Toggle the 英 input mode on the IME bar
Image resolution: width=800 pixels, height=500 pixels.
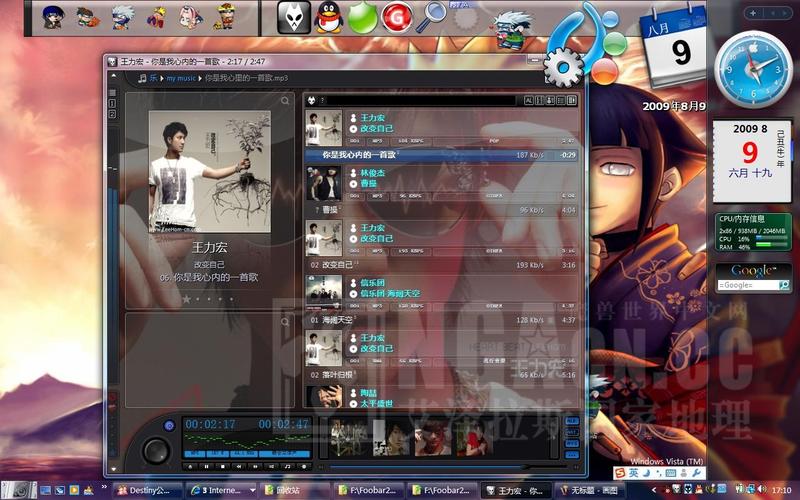(x=633, y=473)
